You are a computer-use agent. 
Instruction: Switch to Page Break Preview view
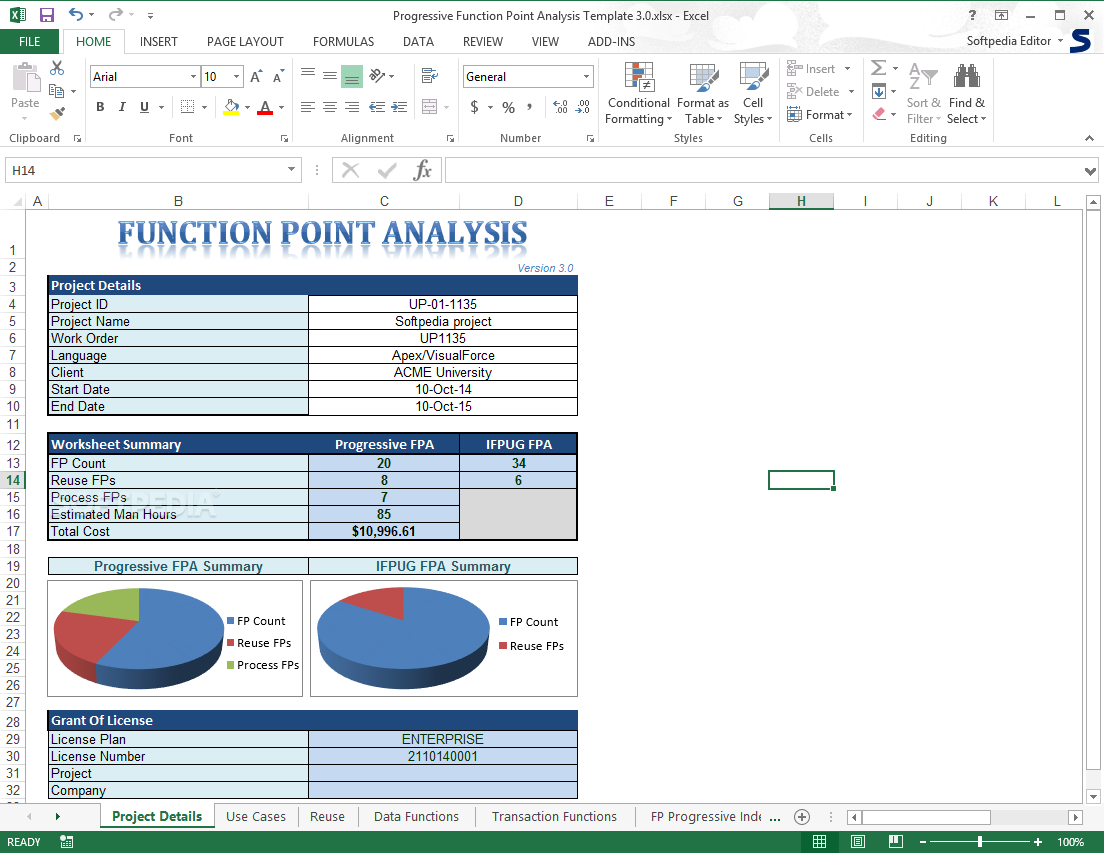(896, 842)
